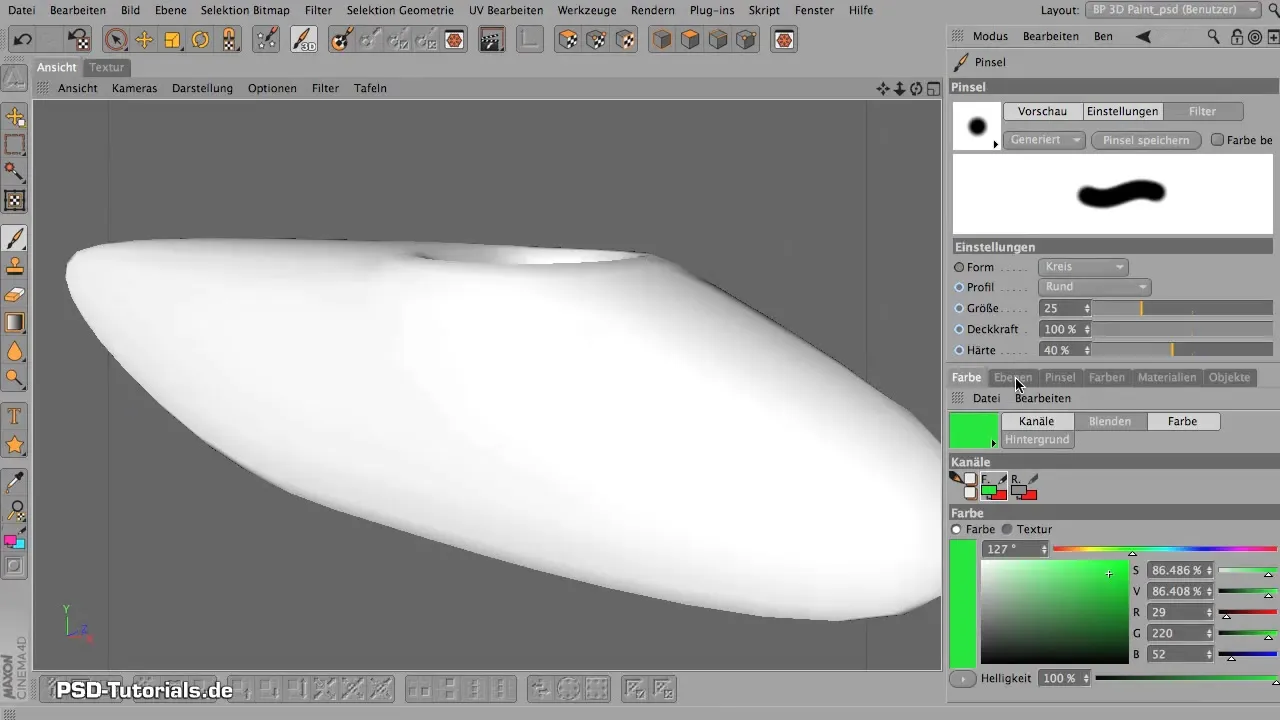Select the Gradient tool
This screenshot has height=720, width=1280.
15,323
